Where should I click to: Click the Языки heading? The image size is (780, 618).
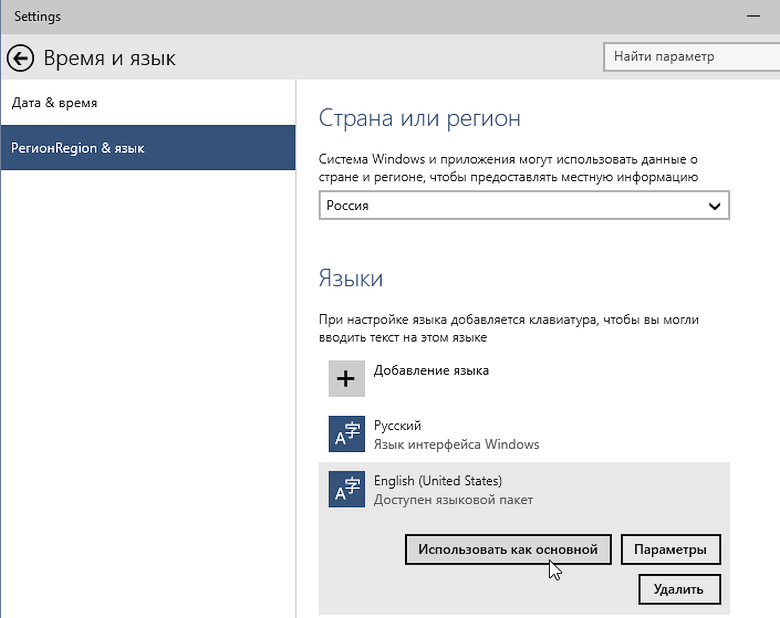351,278
